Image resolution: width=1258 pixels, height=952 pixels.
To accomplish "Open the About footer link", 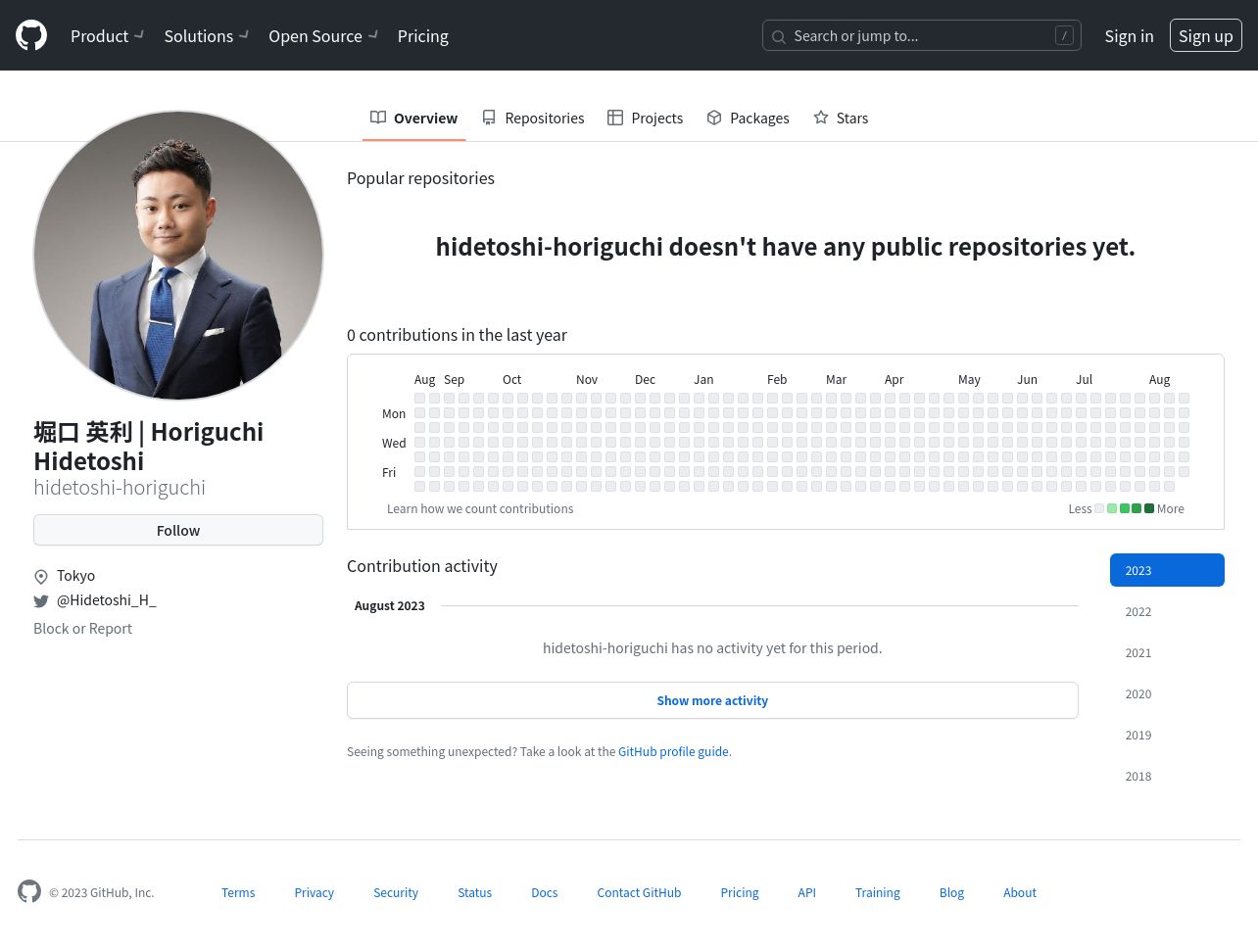I will [1019, 892].
